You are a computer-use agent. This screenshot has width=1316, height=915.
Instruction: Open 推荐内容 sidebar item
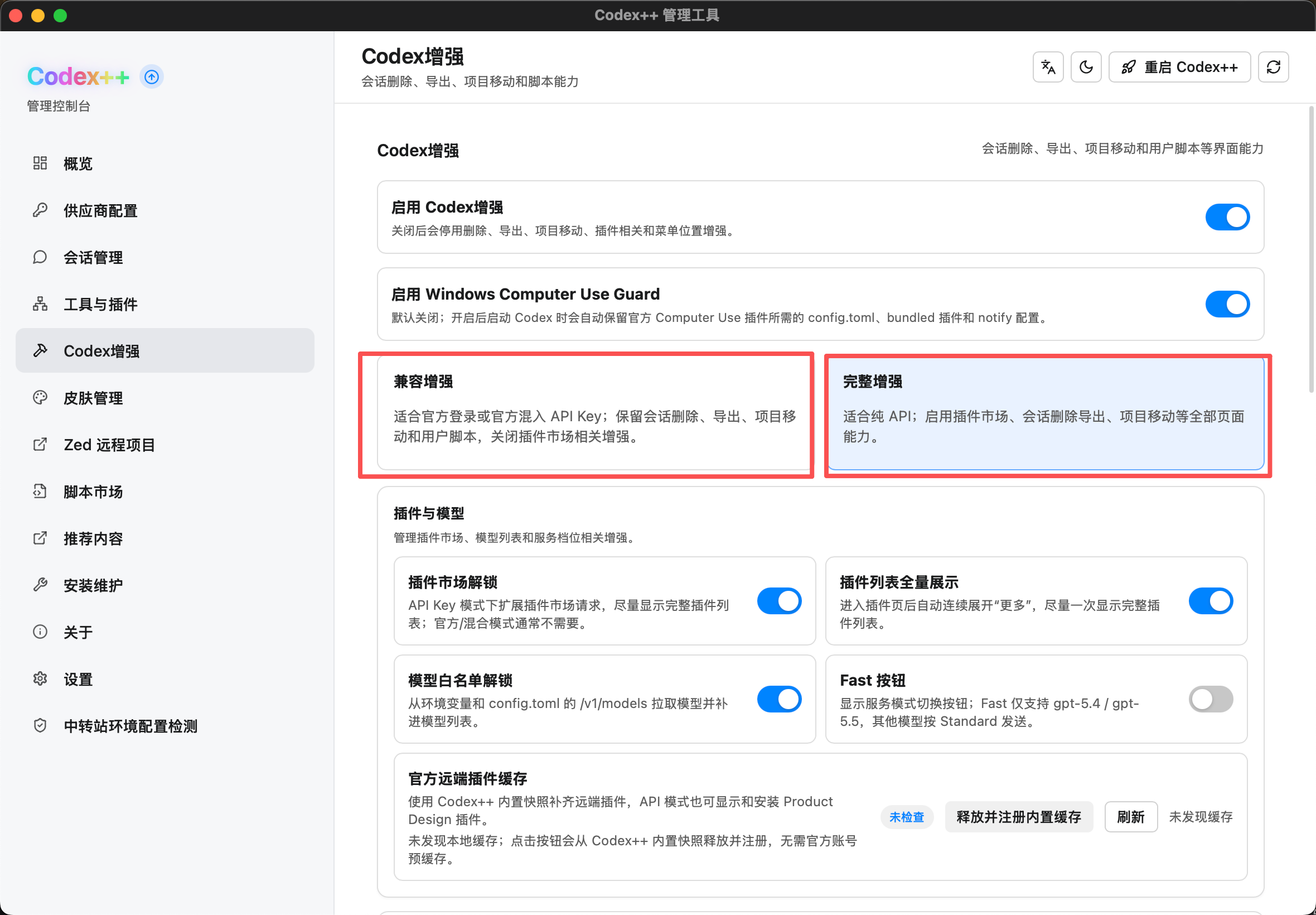point(165,538)
